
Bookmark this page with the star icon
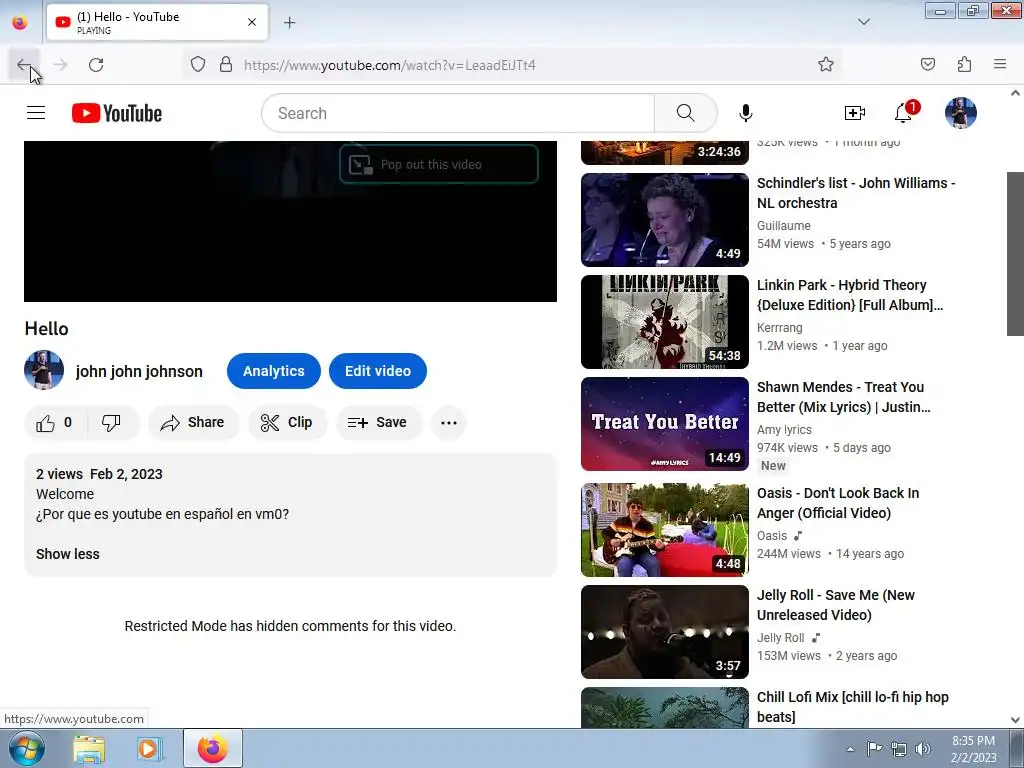coord(825,65)
